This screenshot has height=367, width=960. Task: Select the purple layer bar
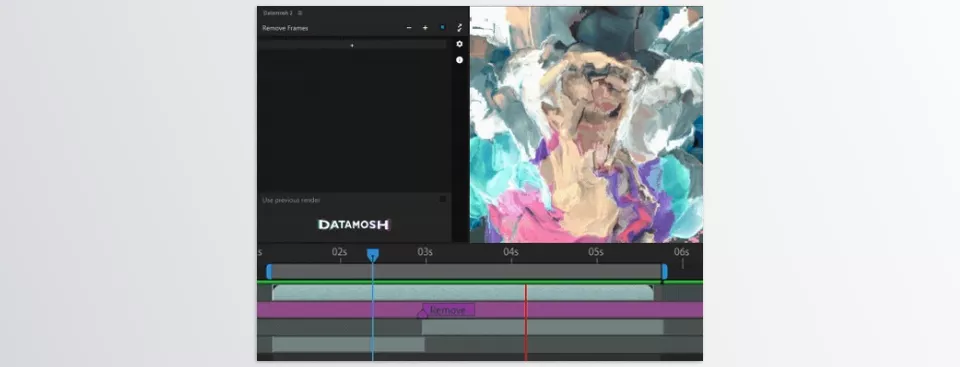tap(479, 310)
